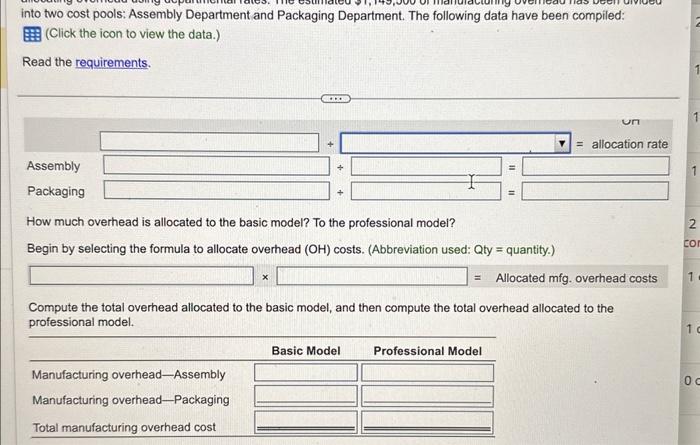
Task: Click the 'Professional Model' column header
Action: (428, 351)
